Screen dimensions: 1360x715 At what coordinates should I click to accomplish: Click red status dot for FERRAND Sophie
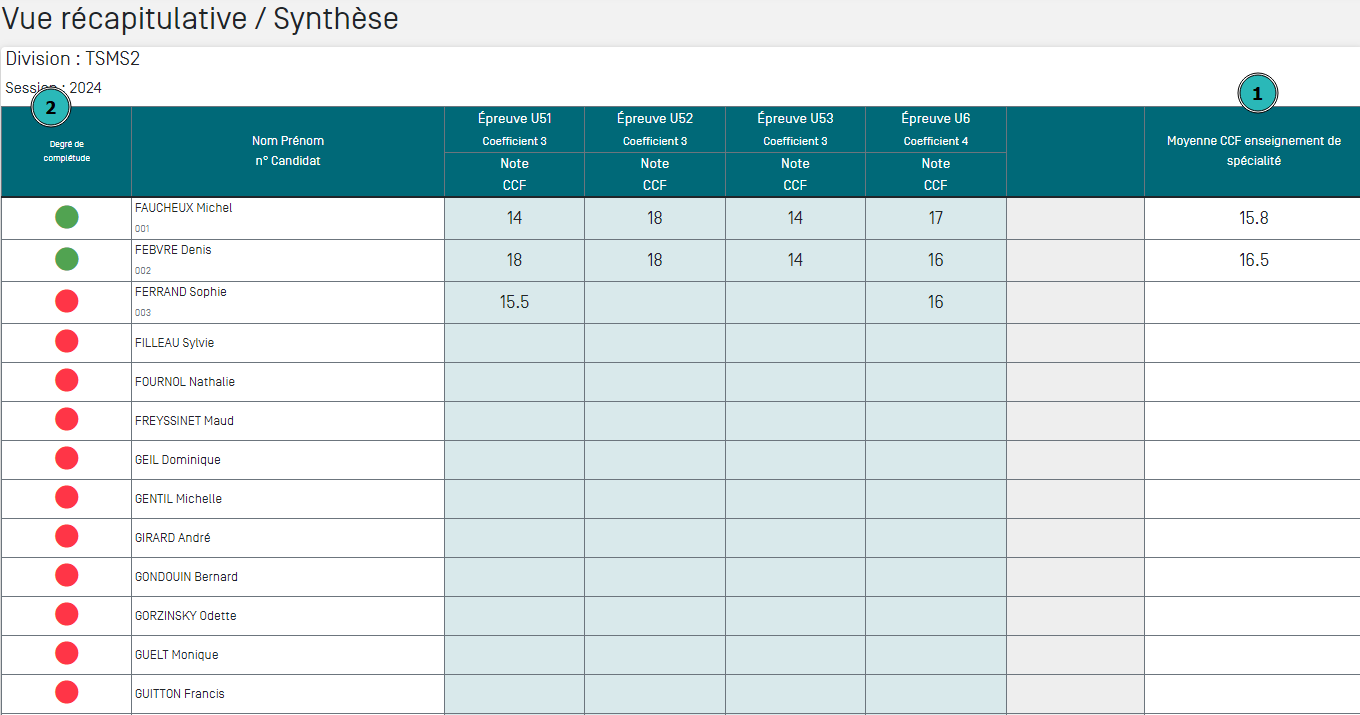[x=66, y=301]
